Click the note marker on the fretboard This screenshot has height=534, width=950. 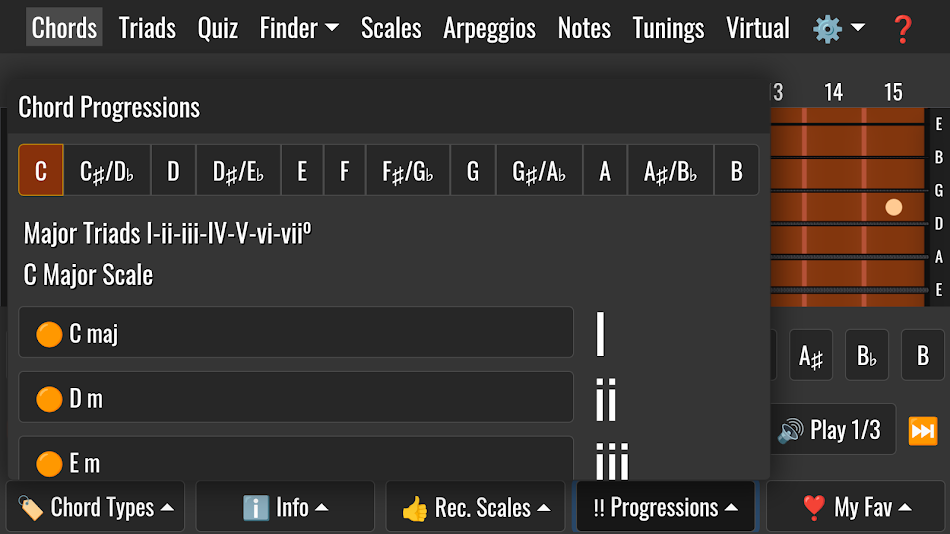click(x=894, y=207)
